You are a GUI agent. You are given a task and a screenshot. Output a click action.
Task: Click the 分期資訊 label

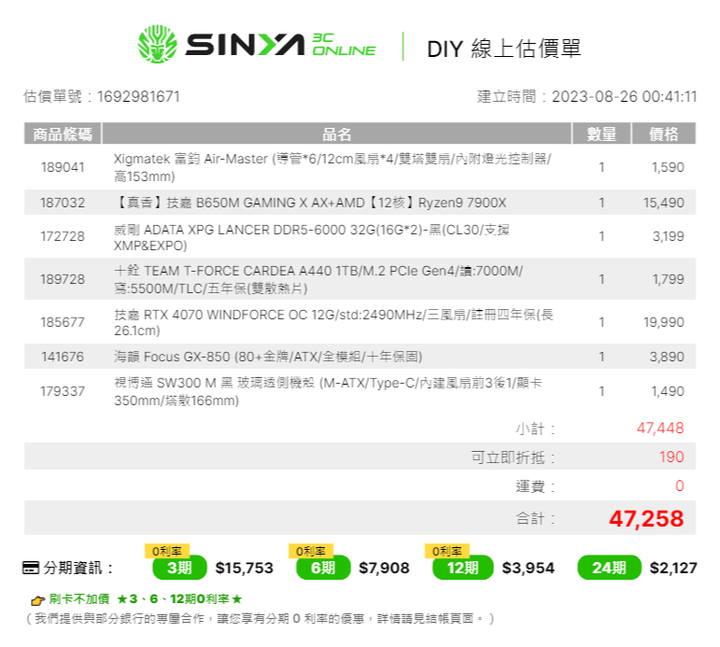point(78,568)
